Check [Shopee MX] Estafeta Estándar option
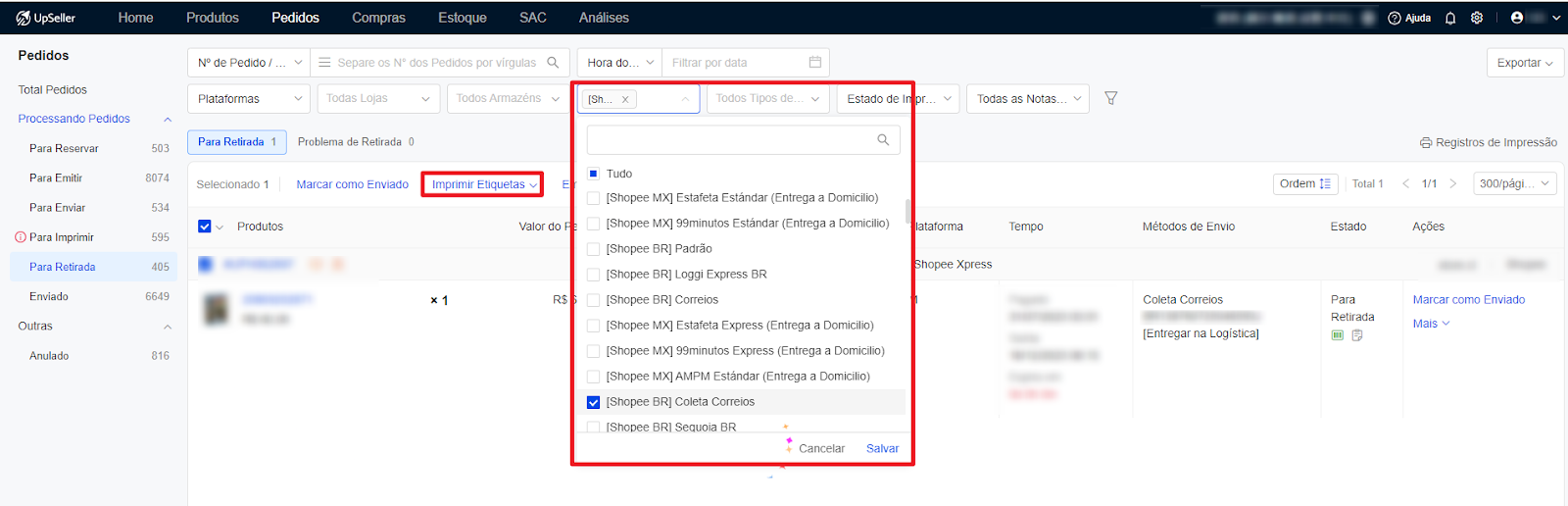 click(x=593, y=198)
